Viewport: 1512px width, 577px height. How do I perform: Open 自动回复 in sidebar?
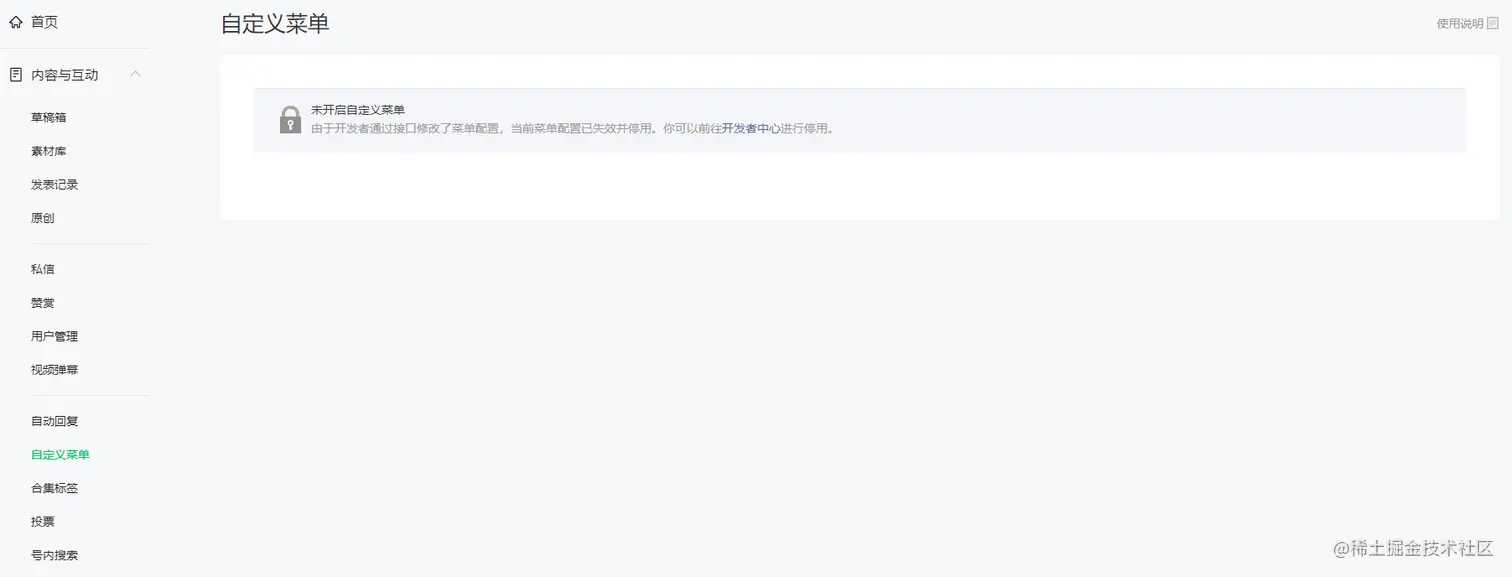[x=55, y=421]
